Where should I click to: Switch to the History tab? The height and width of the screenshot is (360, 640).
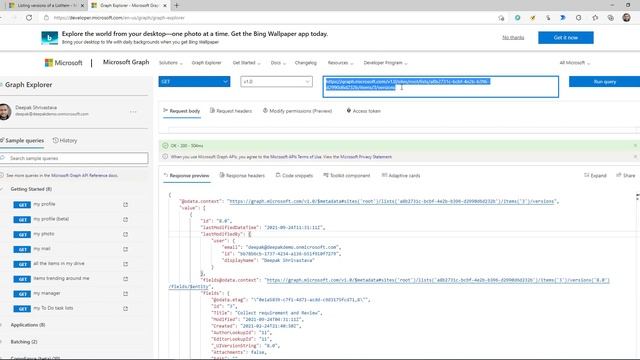65,140
